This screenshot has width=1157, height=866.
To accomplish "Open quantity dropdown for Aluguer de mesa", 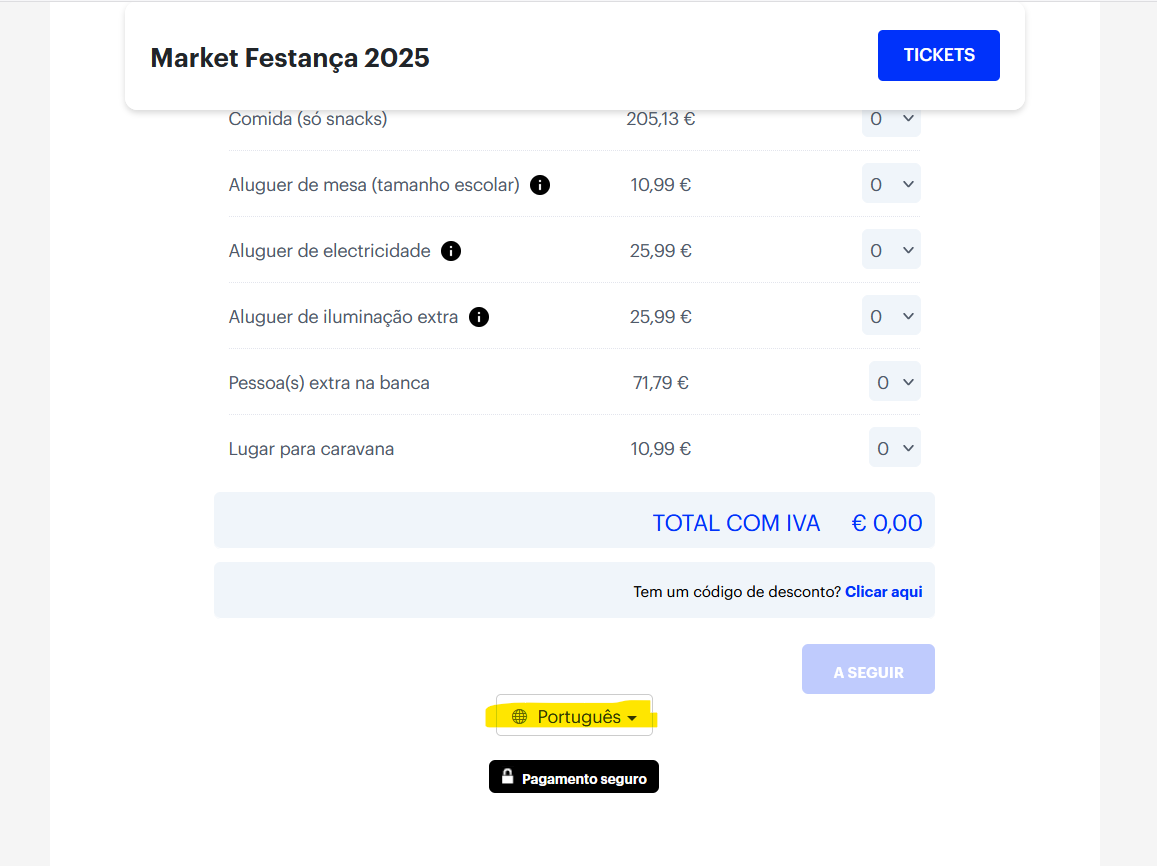I will (x=891, y=185).
